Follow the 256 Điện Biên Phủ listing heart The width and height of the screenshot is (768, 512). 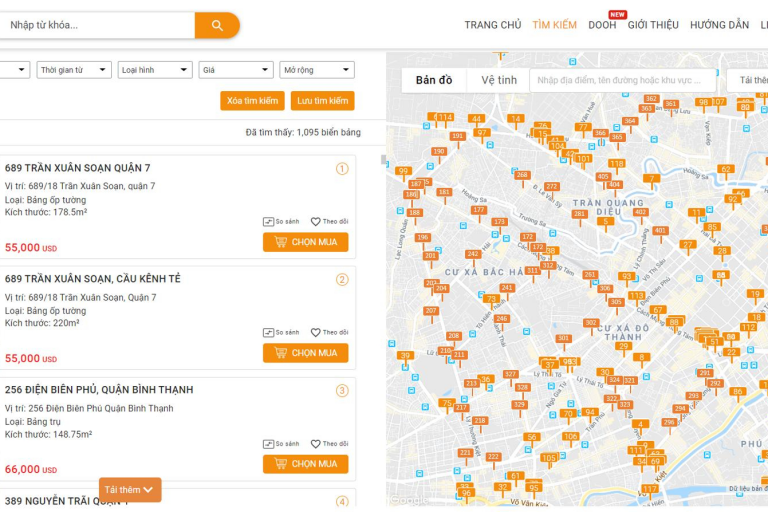pos(316,444)
